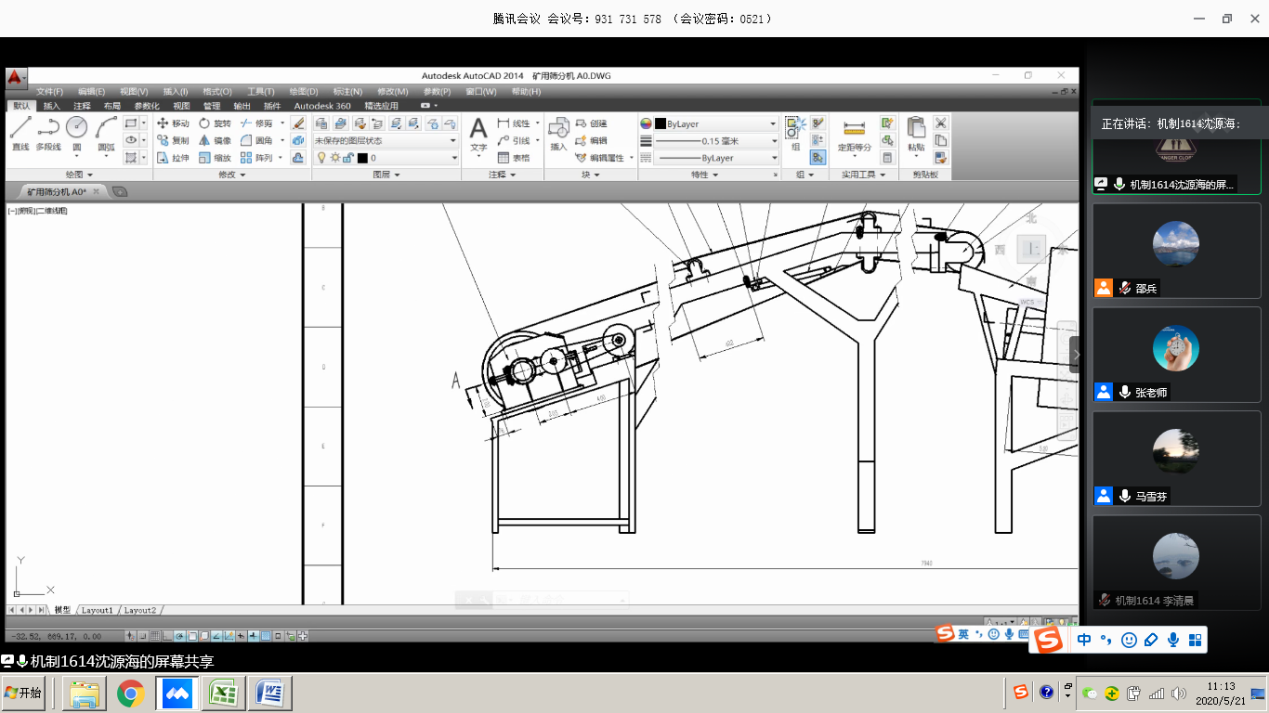
Task: Click the Group (组) tool
Action: coord(795,133)
